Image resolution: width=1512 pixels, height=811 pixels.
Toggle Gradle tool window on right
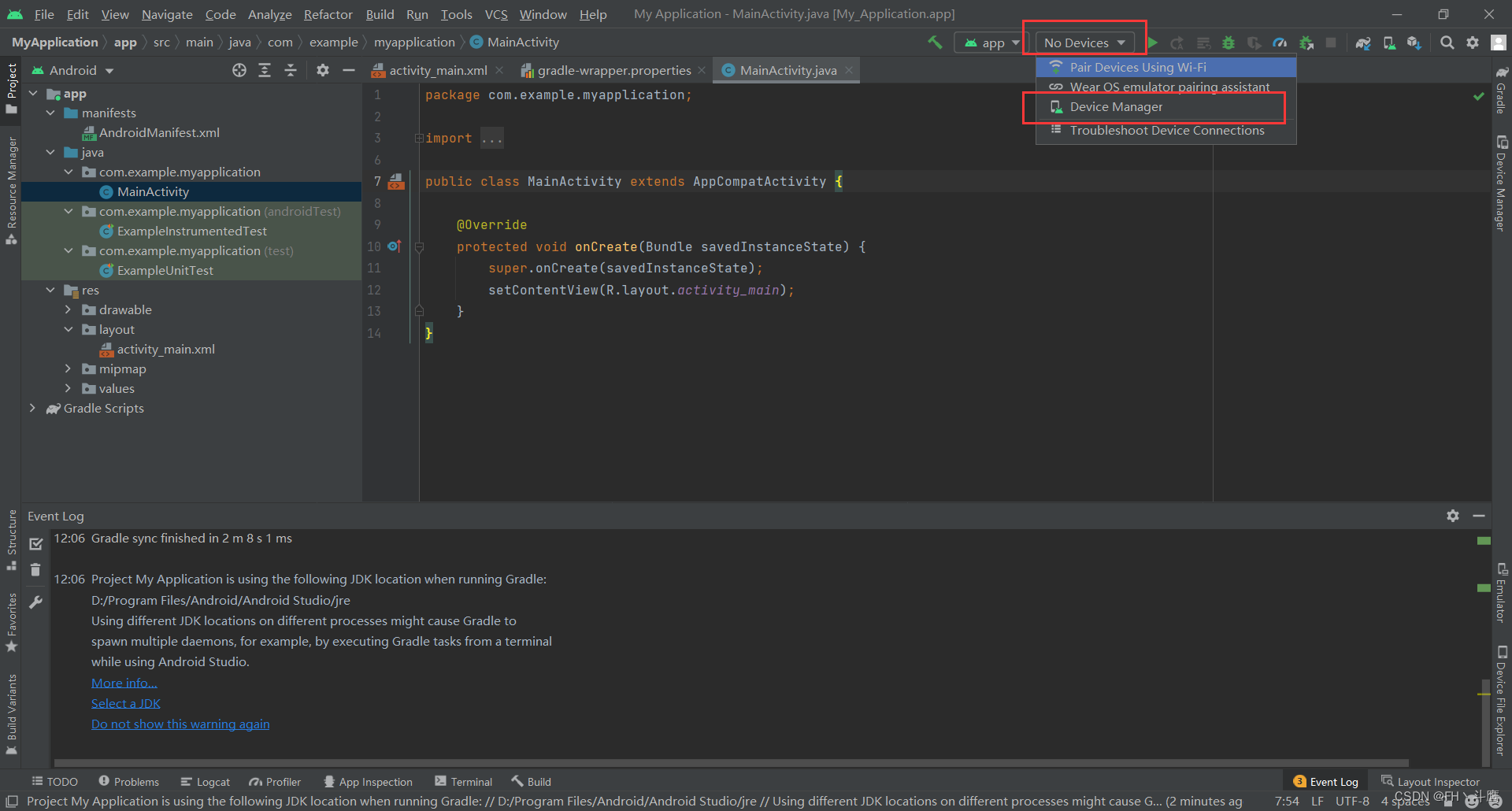click(x=1501, y=90)
